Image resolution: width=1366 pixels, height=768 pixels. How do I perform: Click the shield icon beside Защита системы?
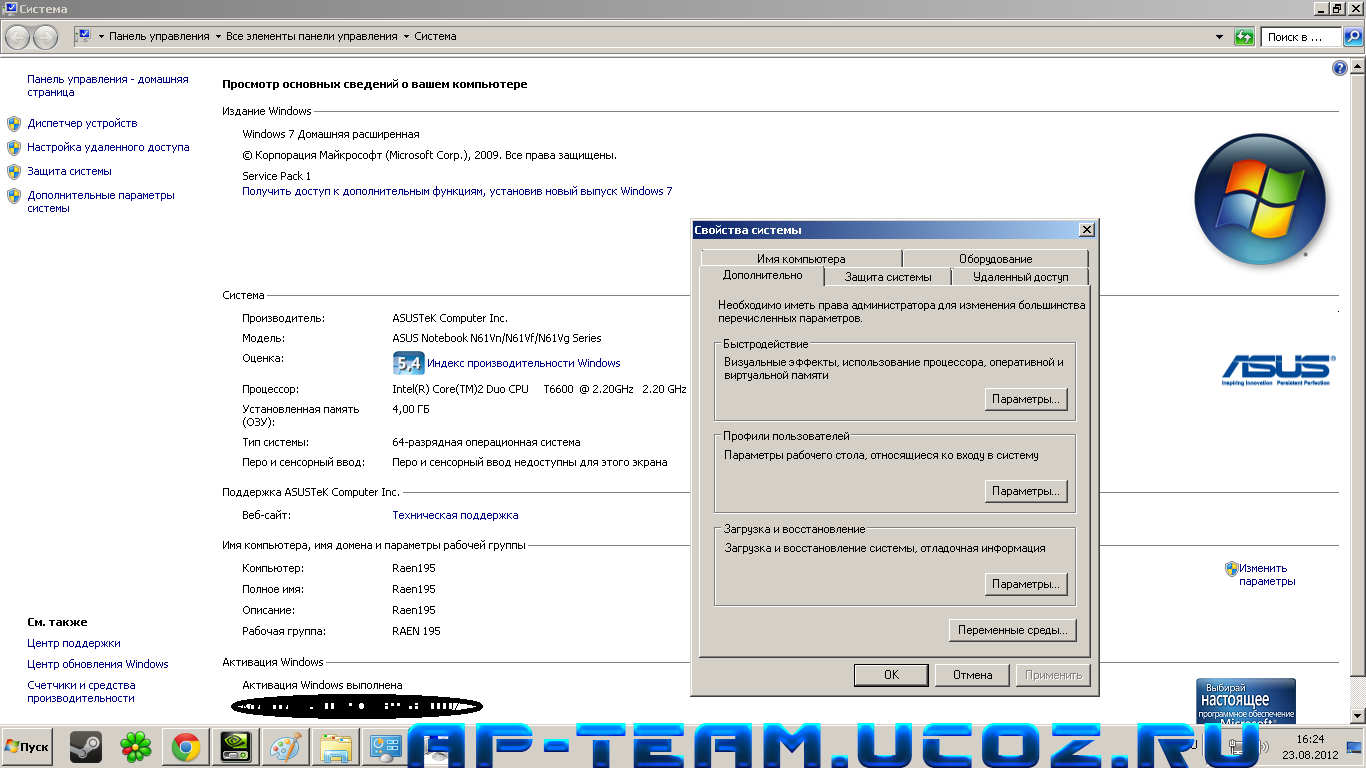click(14, 172)
